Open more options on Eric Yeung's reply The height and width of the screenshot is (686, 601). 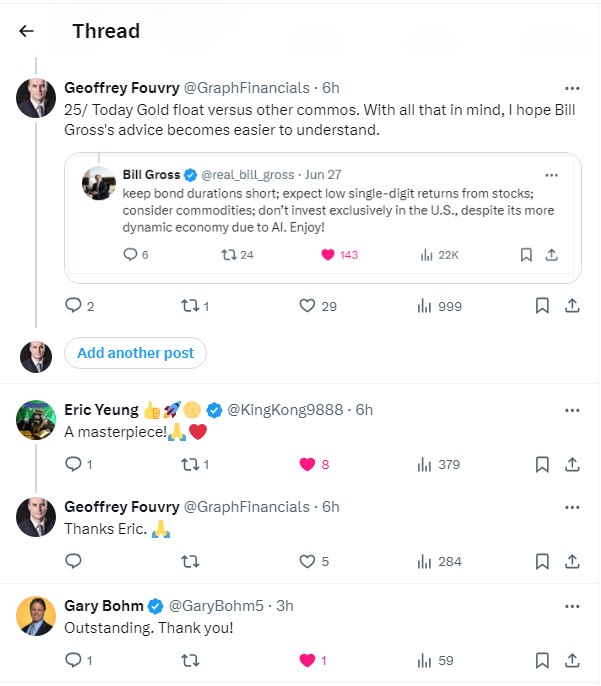[572, 410]
